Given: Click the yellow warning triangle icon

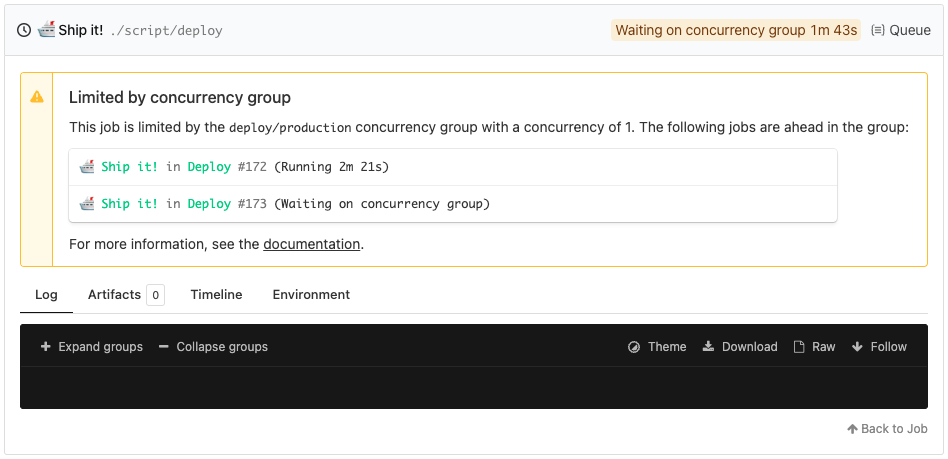Looking at the screenshot, I should 37,97.
